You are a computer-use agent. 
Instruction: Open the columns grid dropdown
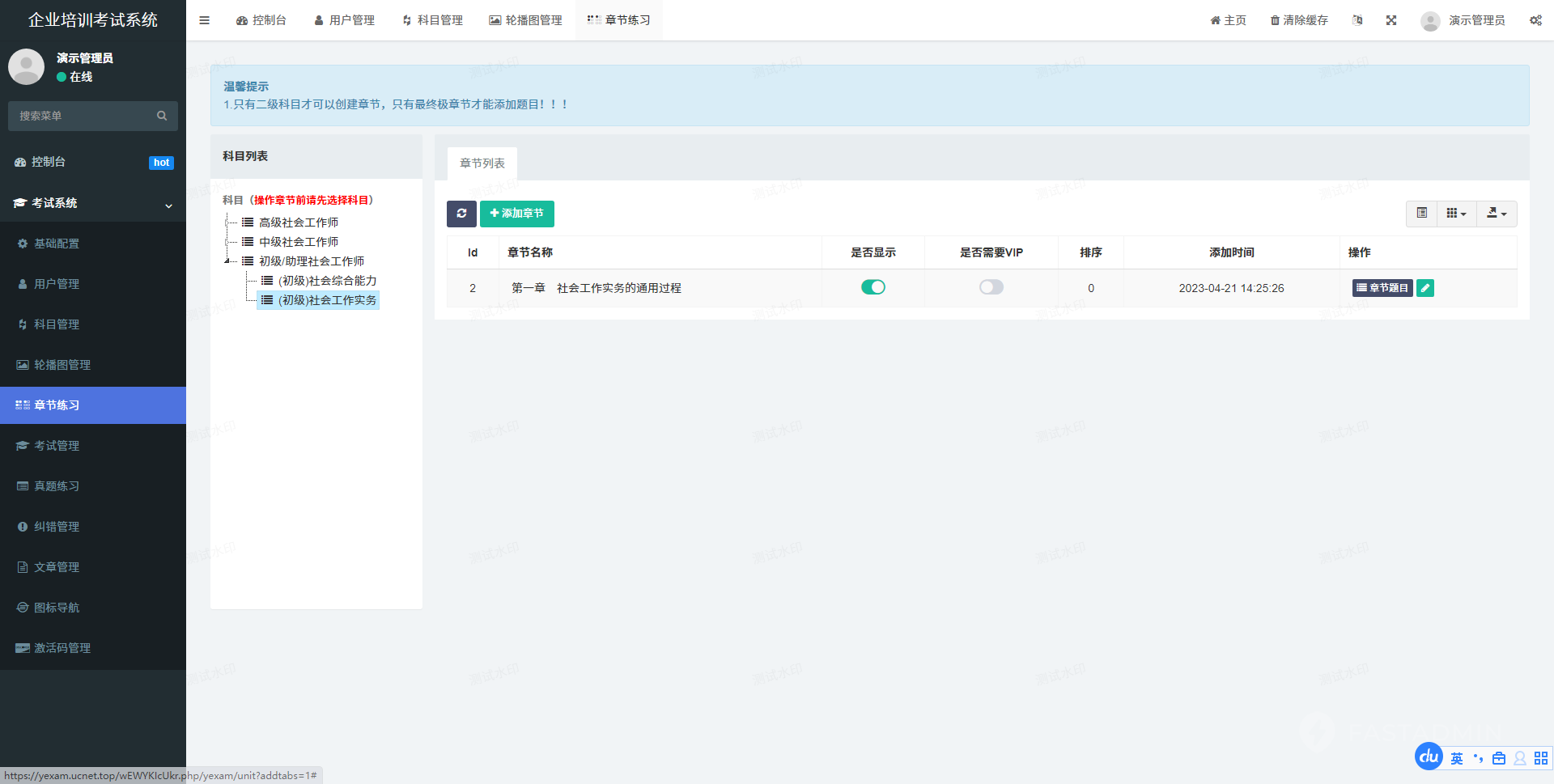click(1456, 214)
